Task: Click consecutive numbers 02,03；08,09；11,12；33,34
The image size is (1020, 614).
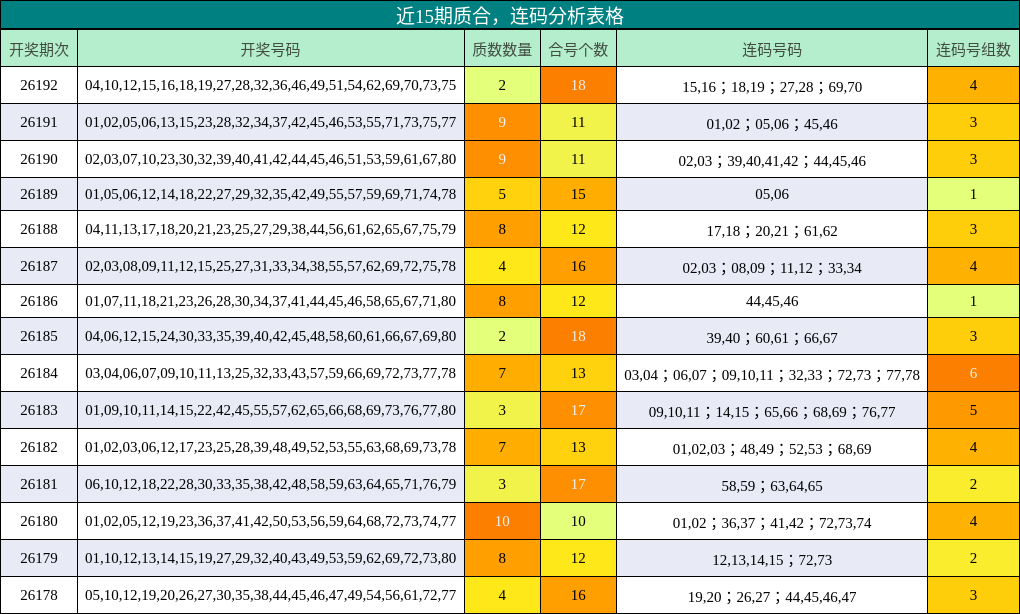Action: click(x=772, y=268)
